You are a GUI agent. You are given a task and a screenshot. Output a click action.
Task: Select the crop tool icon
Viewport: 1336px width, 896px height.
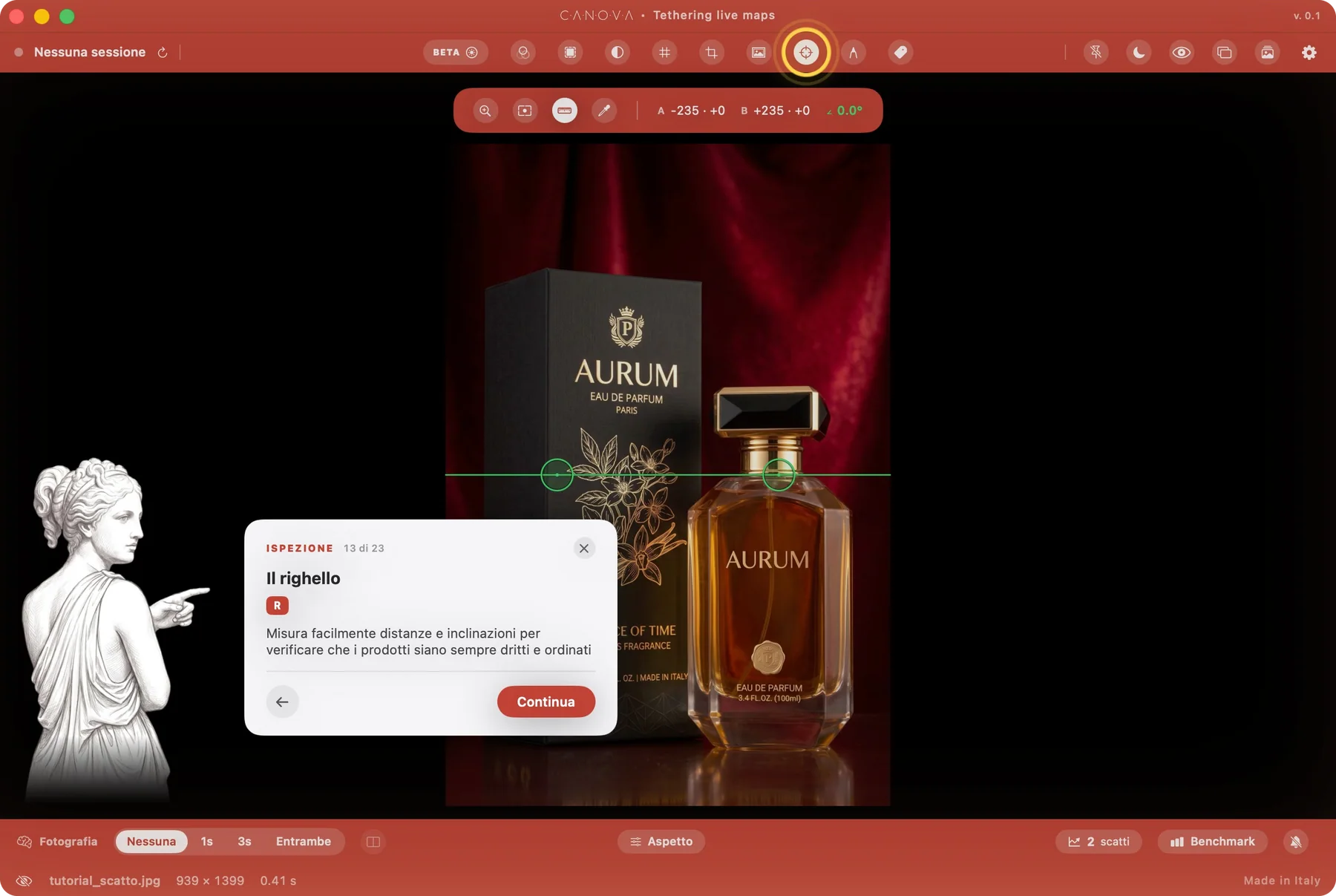click(711, 52)
